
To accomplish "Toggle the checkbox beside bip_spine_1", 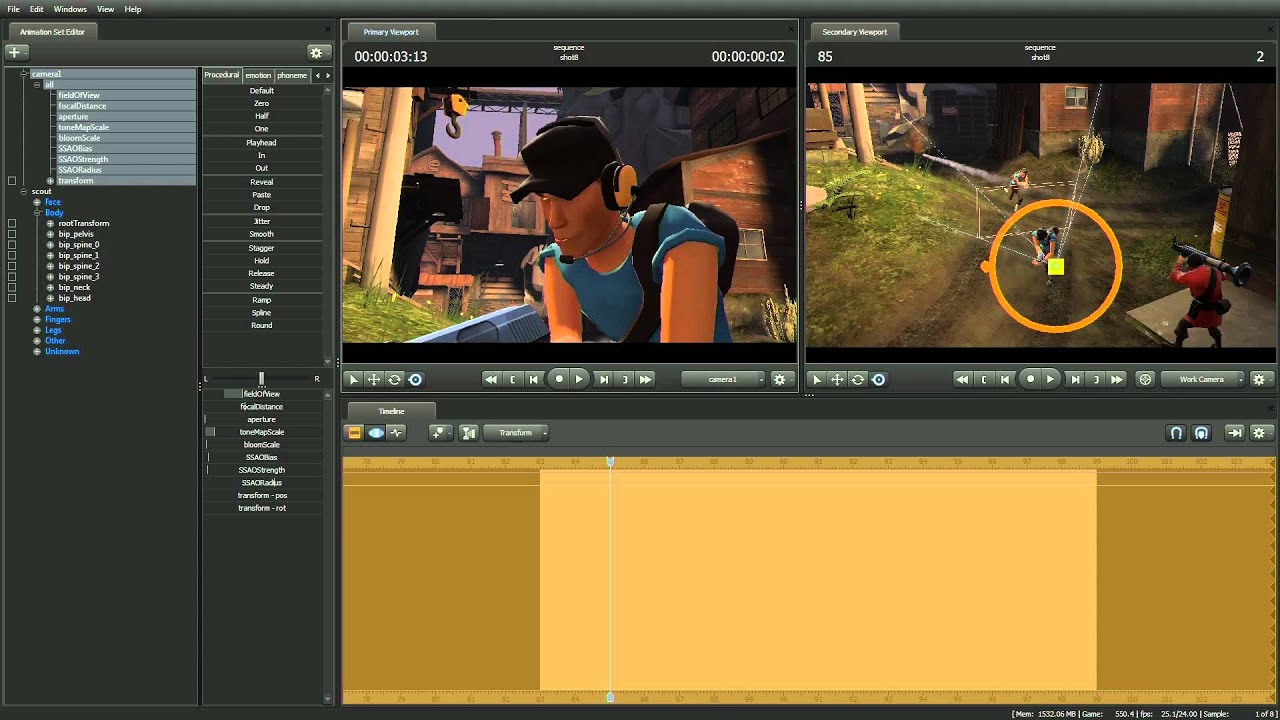I will (x=12, y=256).
